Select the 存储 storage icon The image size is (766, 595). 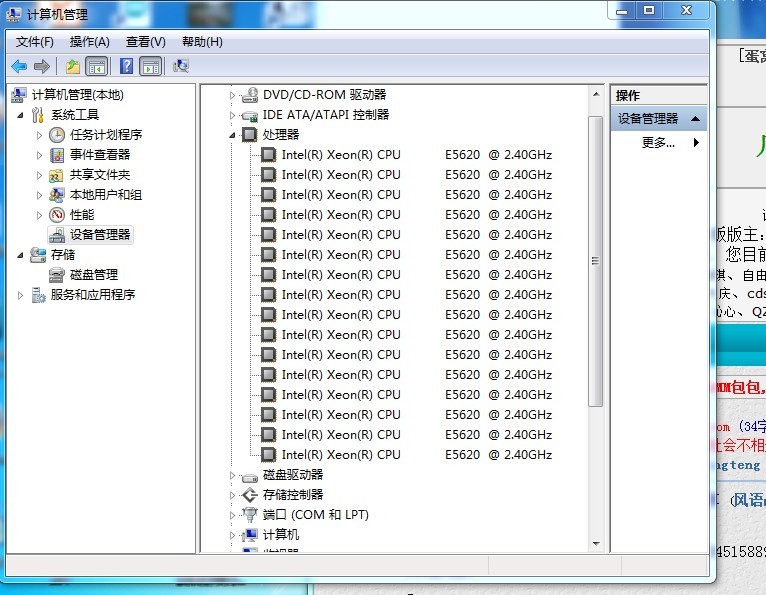pyautogui.click(x=38, y=255)
